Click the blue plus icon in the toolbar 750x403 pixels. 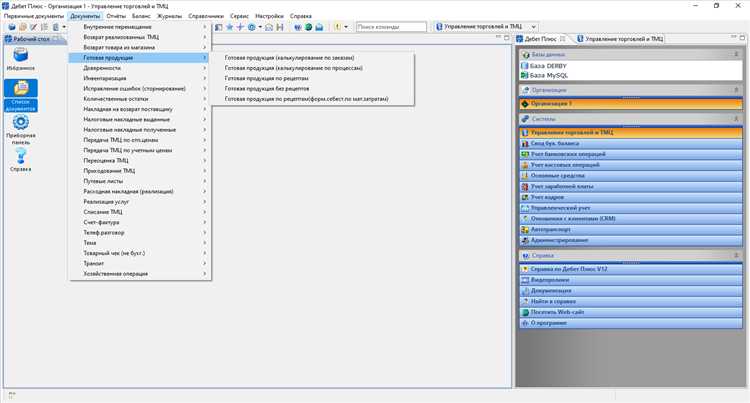coord(241,27)
